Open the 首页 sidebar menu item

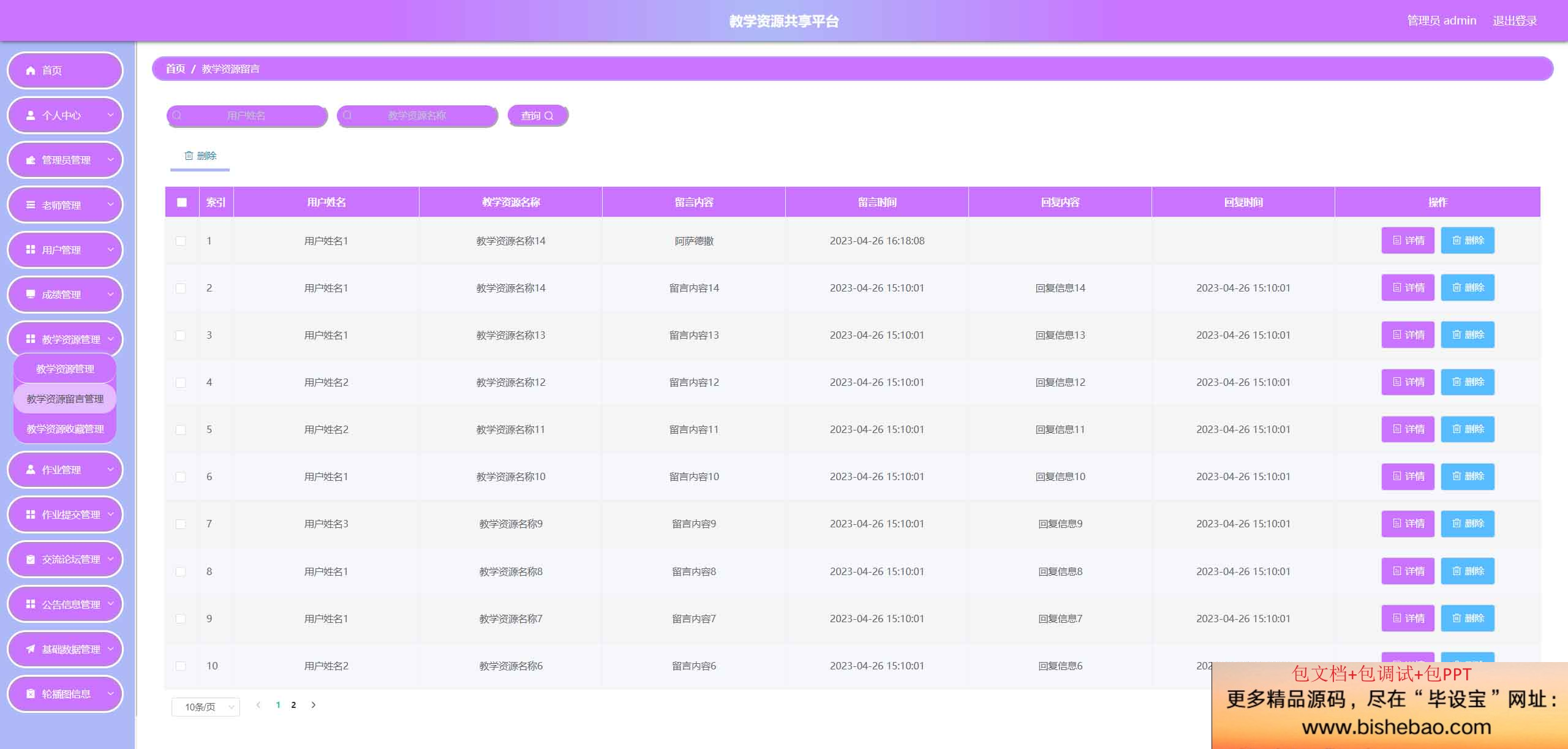point(65,70)
